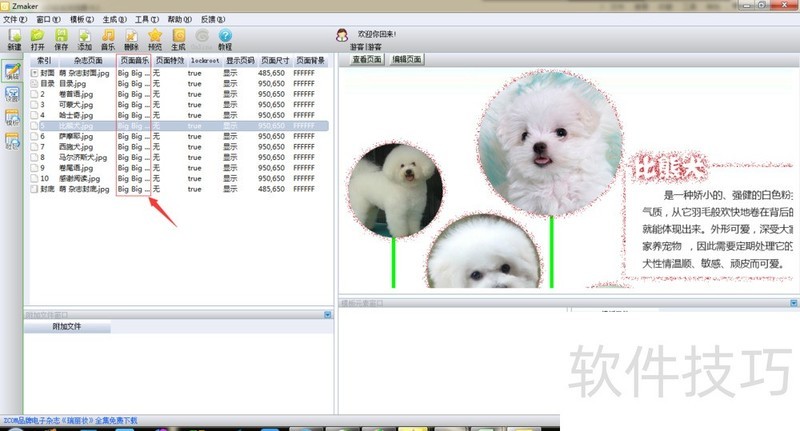
Task: Select the 卷首语.jpg page row
Action: [179, 94]
